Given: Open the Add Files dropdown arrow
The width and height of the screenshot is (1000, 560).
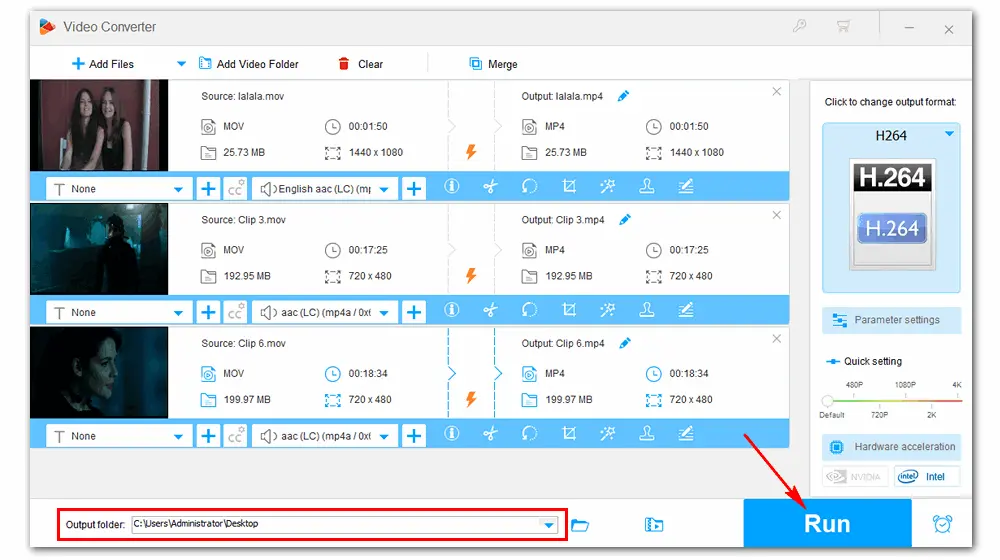Looking at the screenshot, I should click(181, 64).
